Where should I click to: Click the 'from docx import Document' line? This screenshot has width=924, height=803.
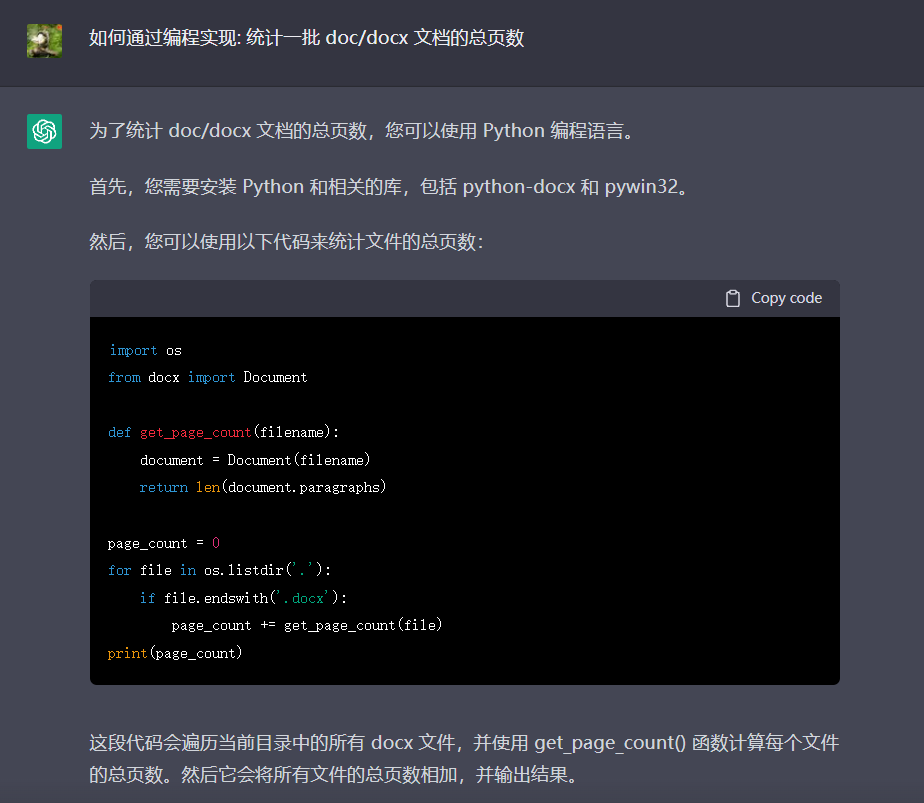pos(207,377)
